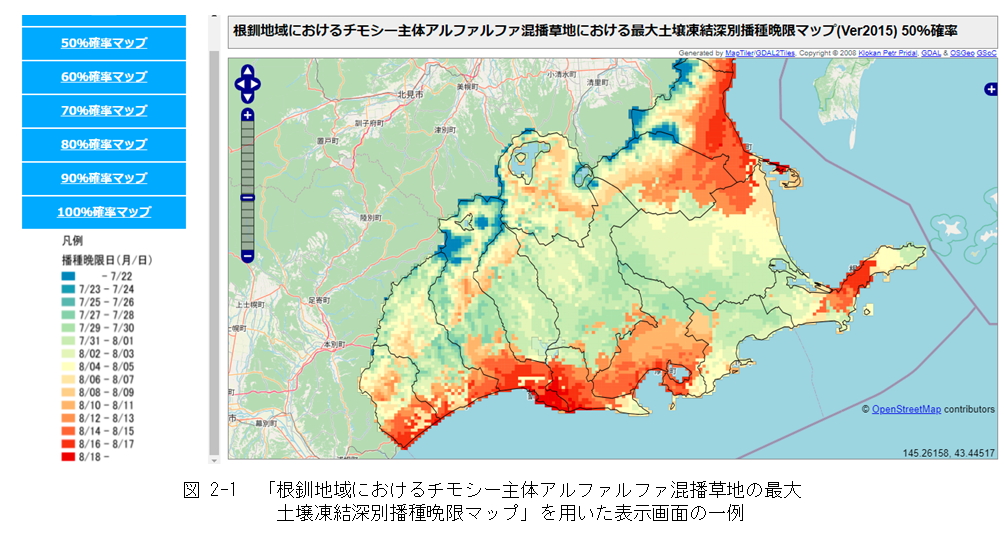The height and width of the screenshot is (535, 1004).
Task: Pan the map down with the south arrow
Action: tap(247, 97)
